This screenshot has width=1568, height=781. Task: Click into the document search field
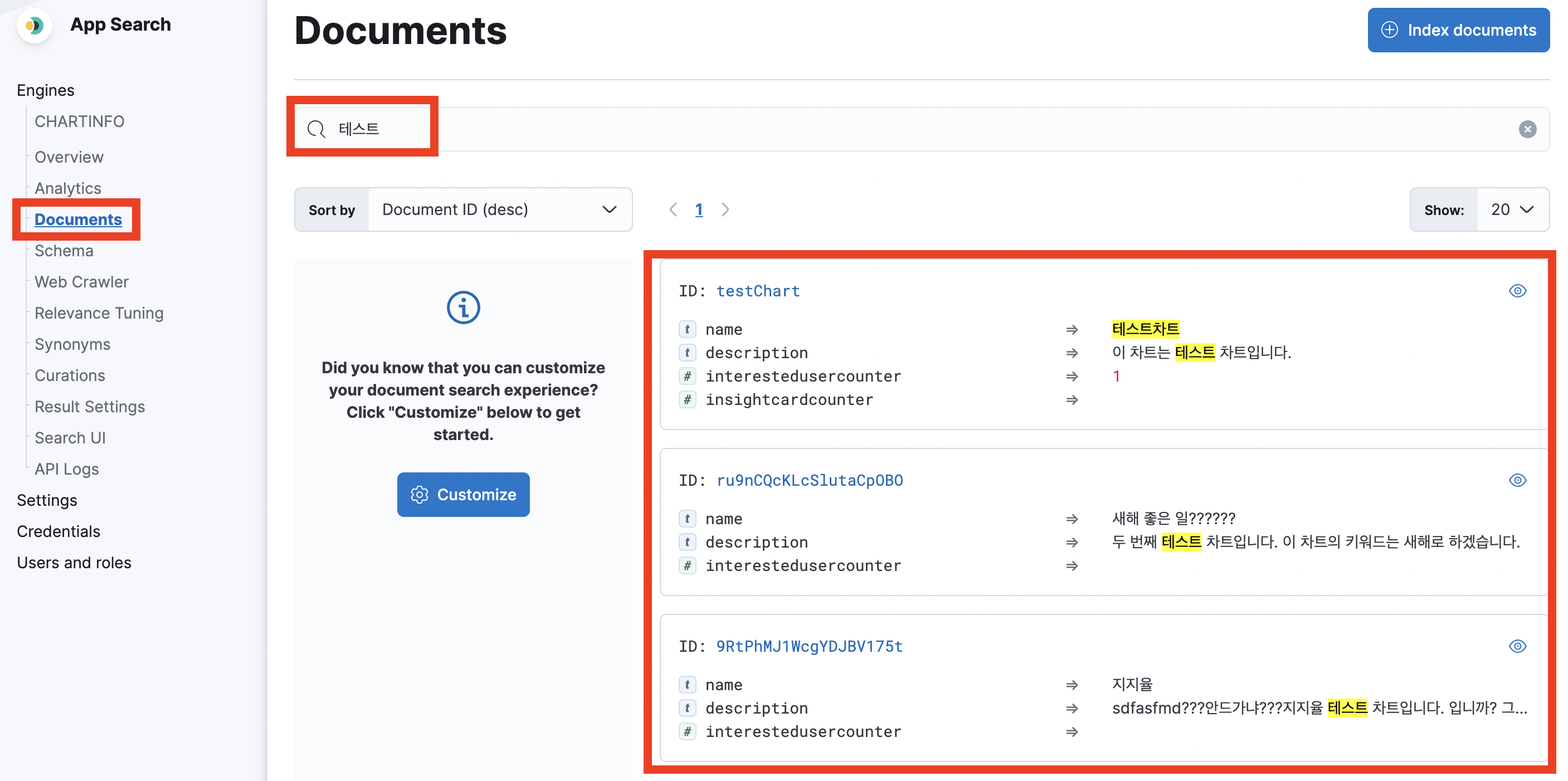click(913, 129)
